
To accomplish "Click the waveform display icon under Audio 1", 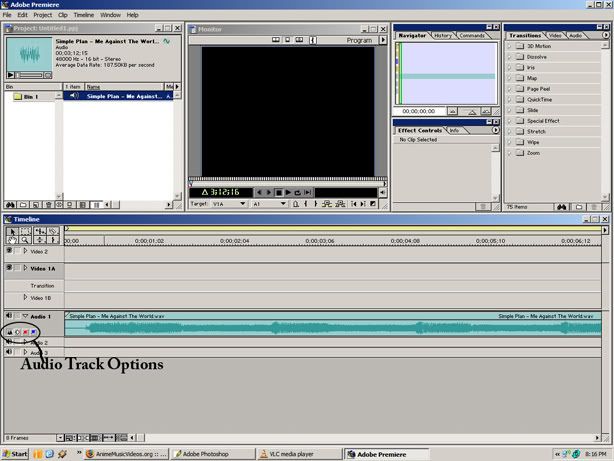I will pos(9,332).
